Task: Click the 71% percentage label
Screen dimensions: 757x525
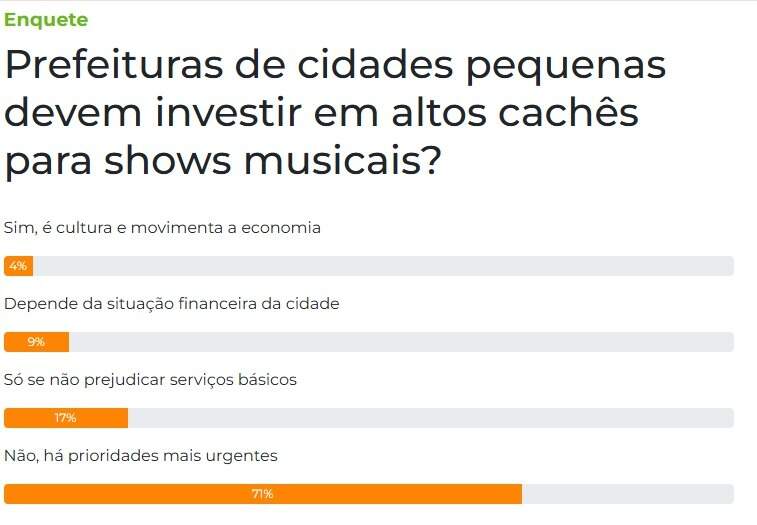Action: coord(262,494)
